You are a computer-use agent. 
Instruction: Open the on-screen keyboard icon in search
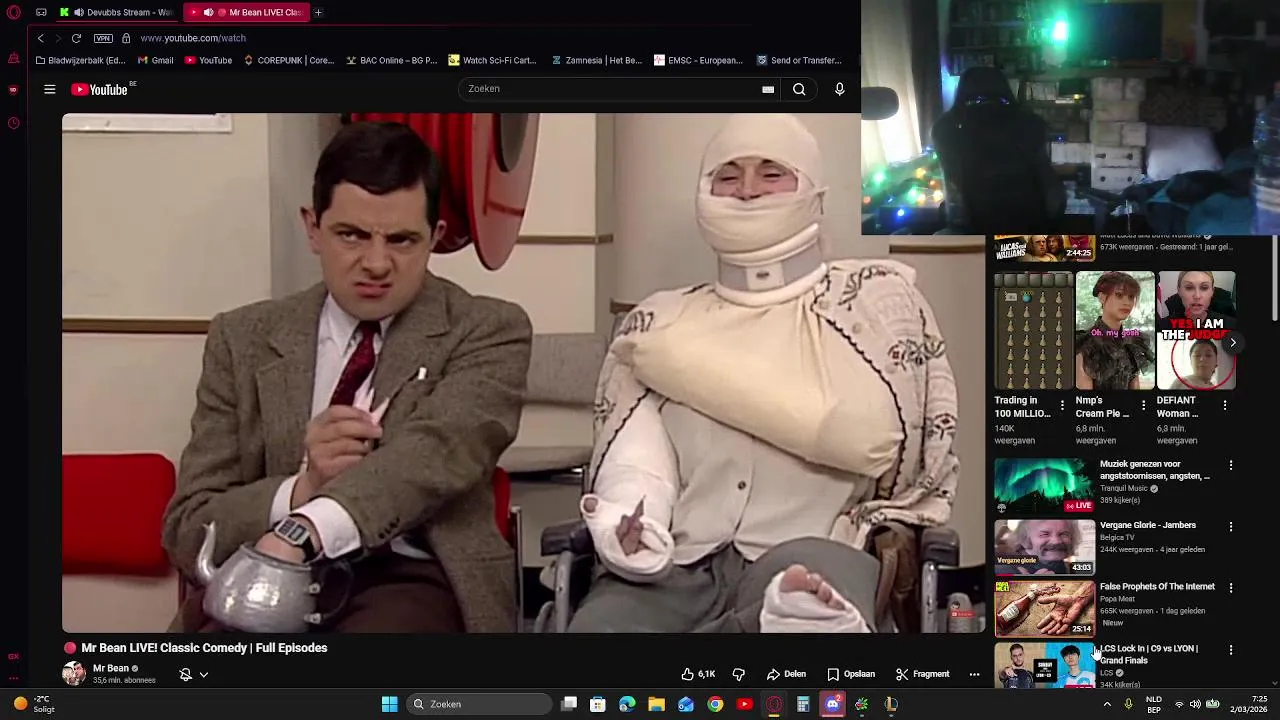click(768, 89)
